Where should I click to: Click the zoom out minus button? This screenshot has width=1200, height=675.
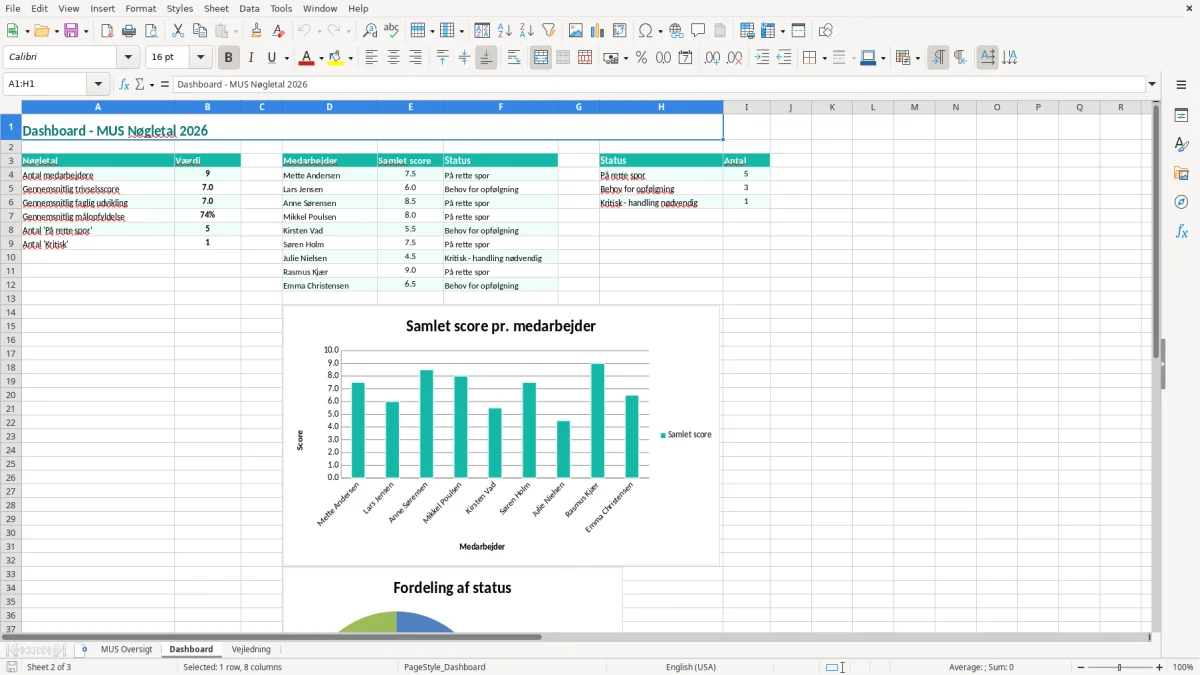[1081, 667]
